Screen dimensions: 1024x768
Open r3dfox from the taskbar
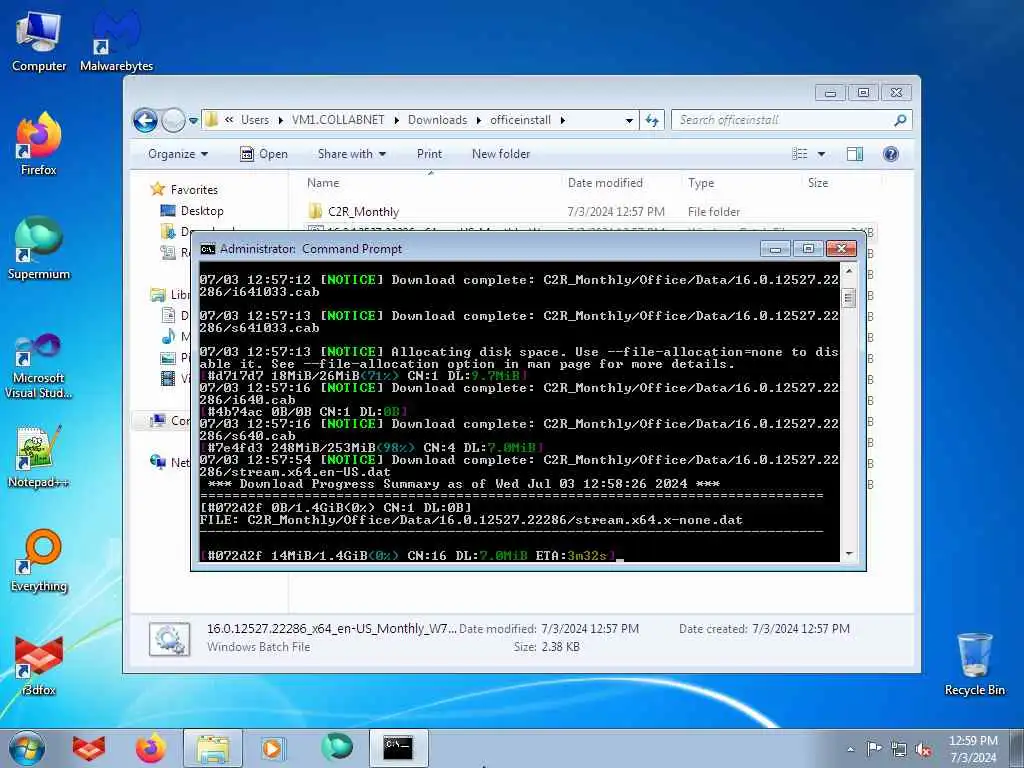click(x=89, y=748)
